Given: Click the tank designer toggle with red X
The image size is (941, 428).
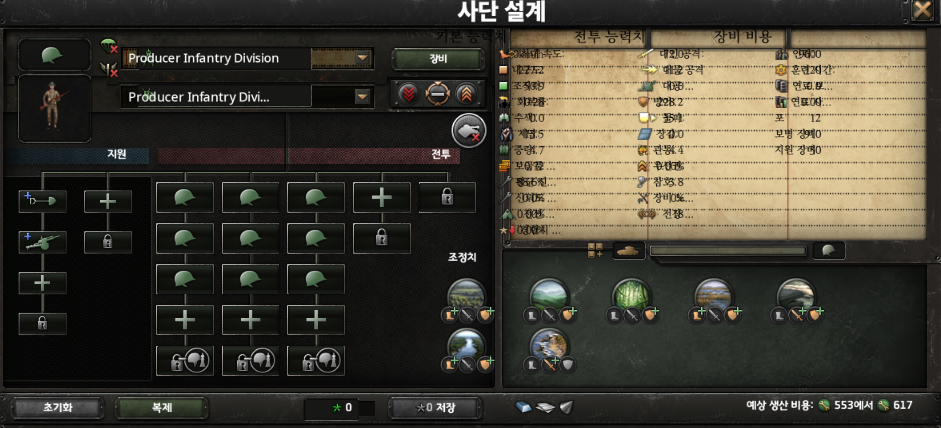Looking at the screenshot, I should 469,130.
